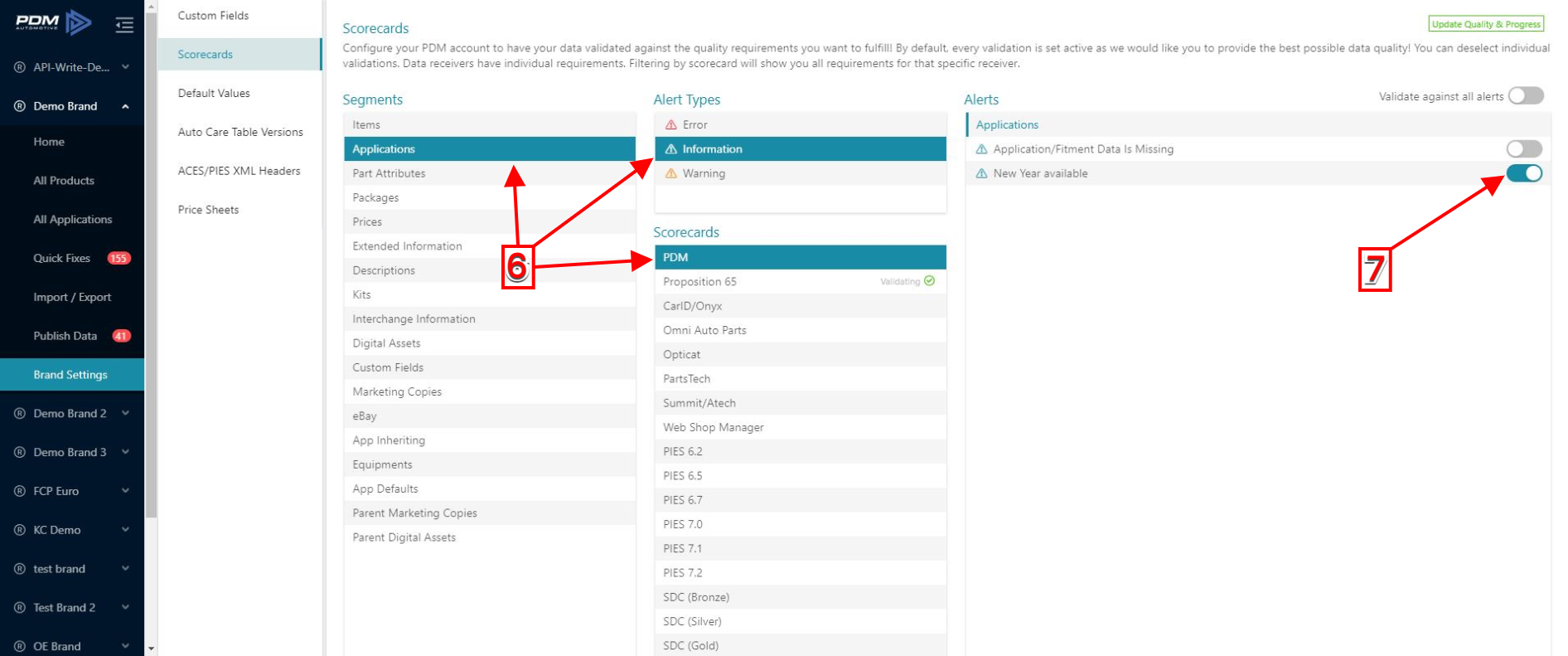
Task: Click the 155 Quick Fixes badge
Action: coord(119,258)
